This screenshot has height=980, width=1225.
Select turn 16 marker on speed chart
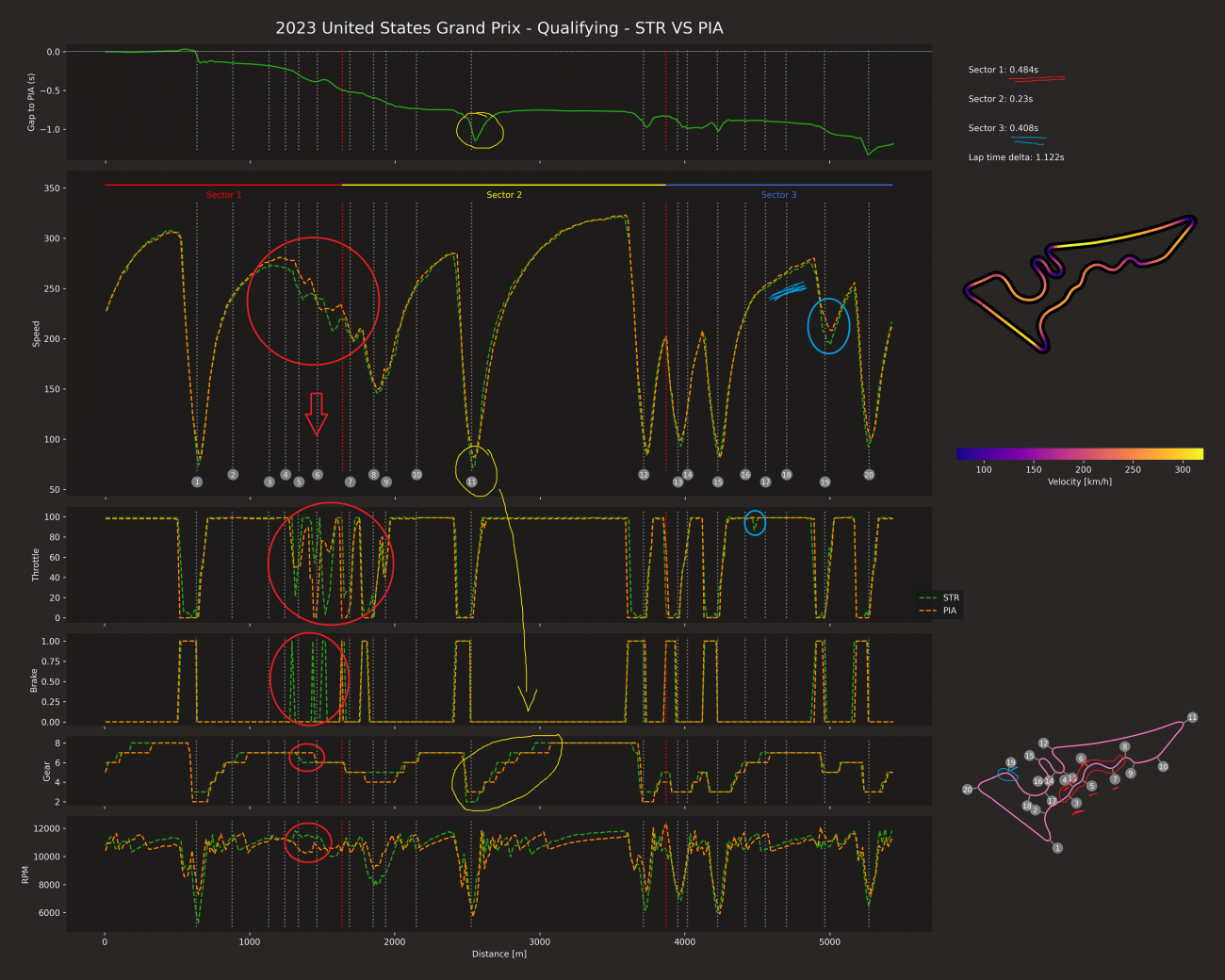pyautogui.click(x=745, y=475)
